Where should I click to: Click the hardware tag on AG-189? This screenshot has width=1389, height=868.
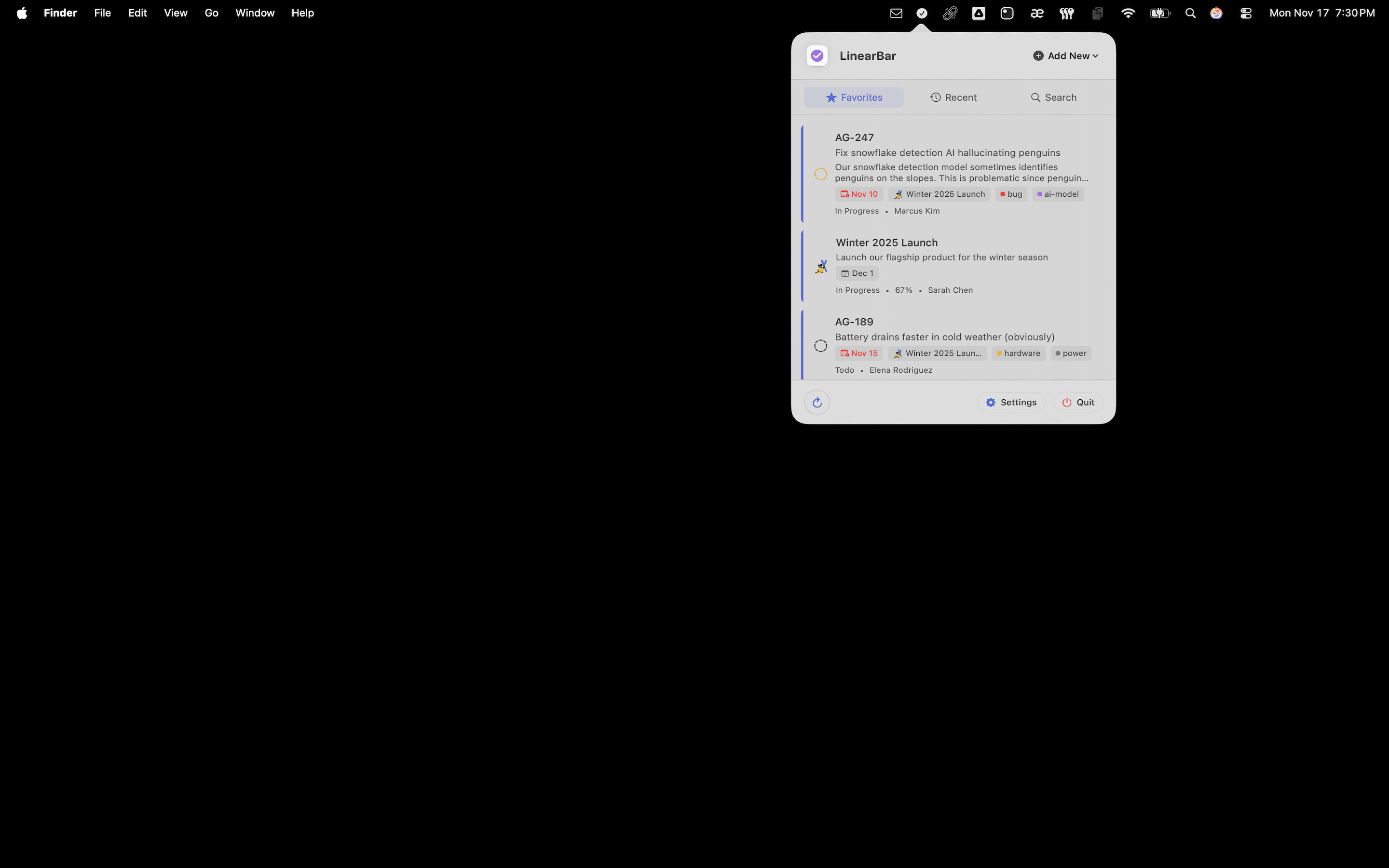[x=1018, y=353]
